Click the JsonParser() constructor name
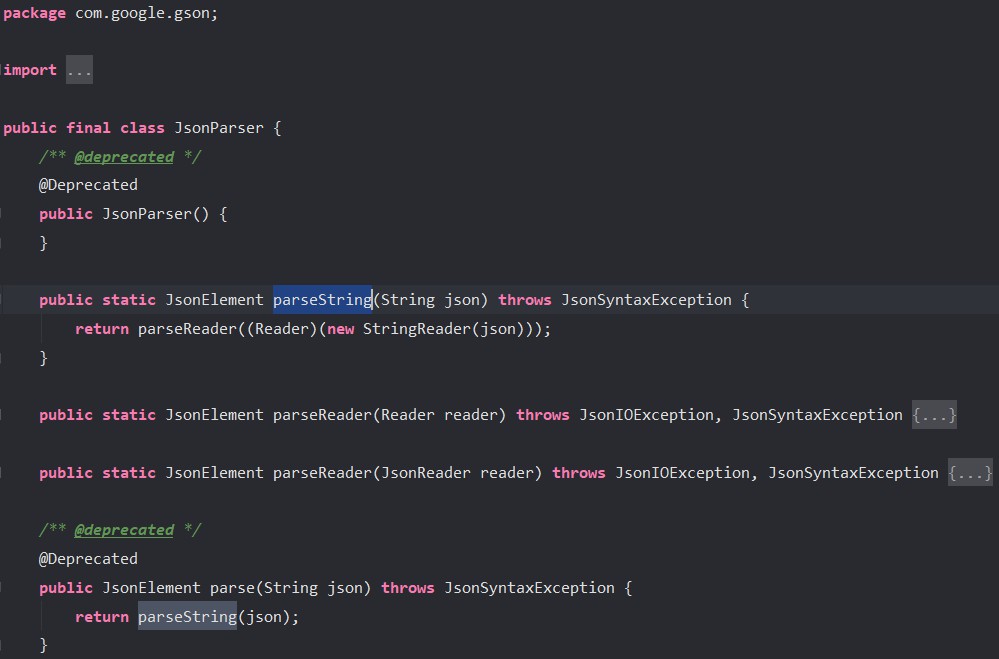The image size is (999, 659). 147,214
